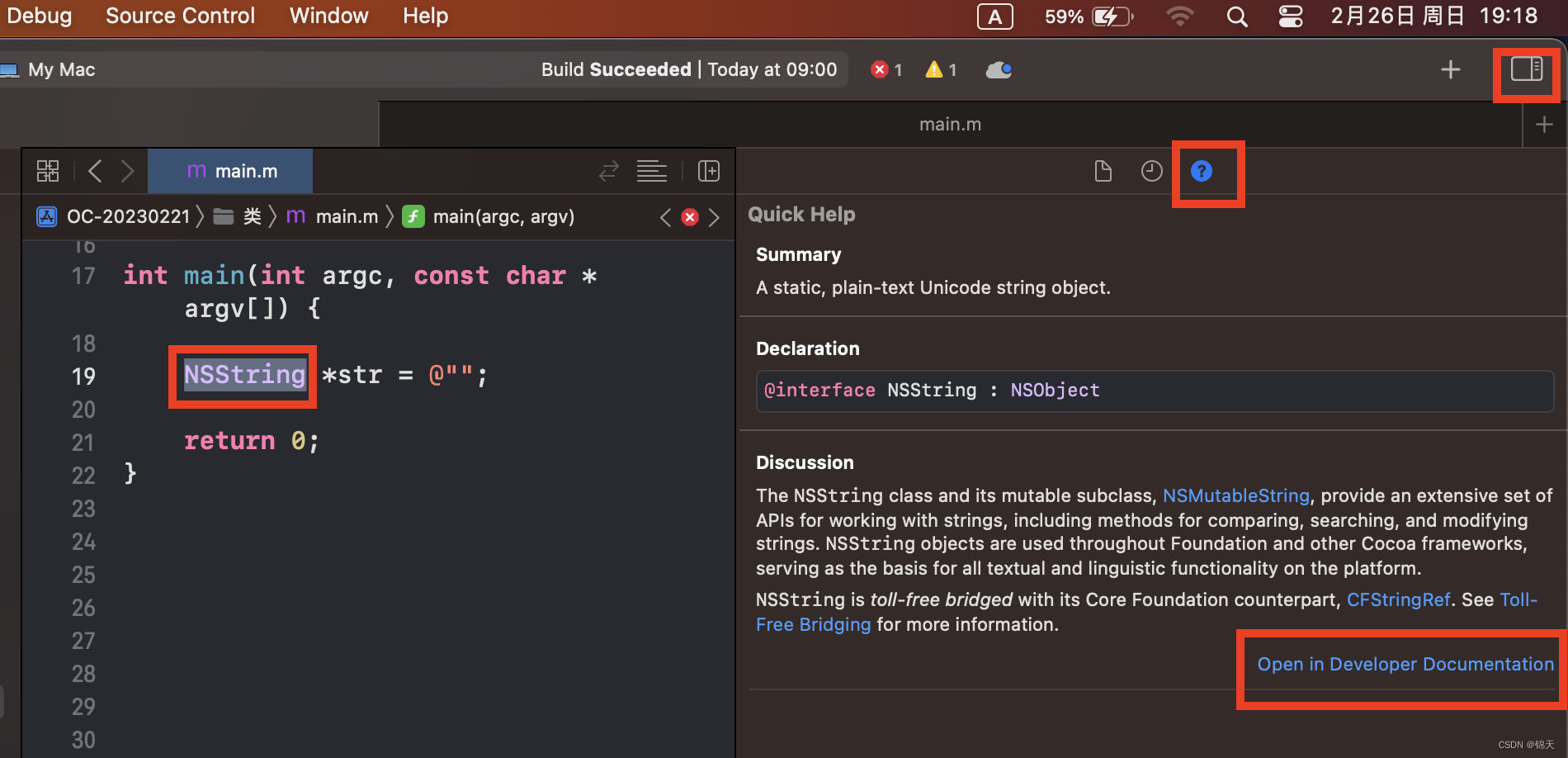
Task: Show the History inspector
Action: click(x=1151, y=171)
